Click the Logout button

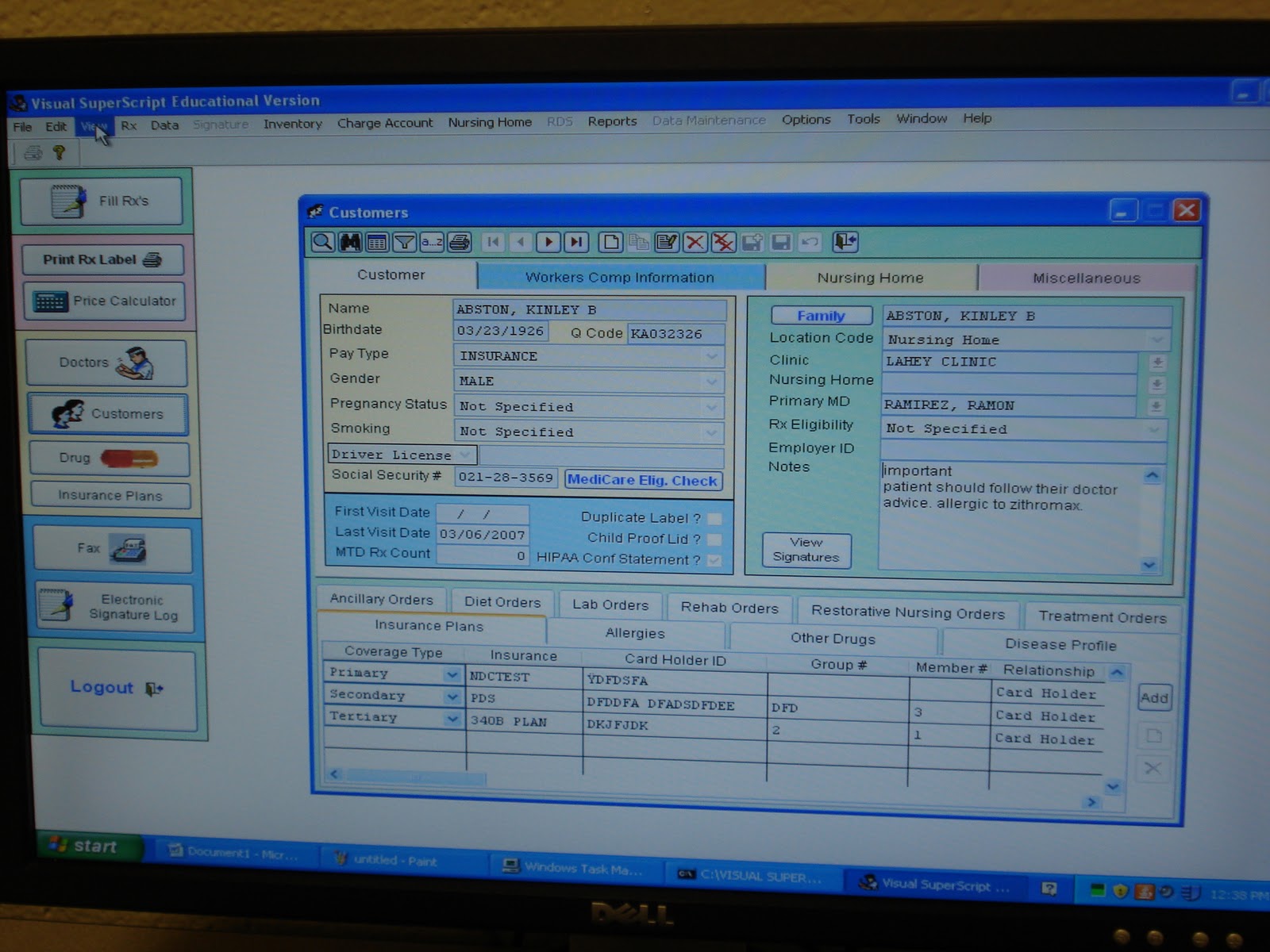click(x=117, y=688)
